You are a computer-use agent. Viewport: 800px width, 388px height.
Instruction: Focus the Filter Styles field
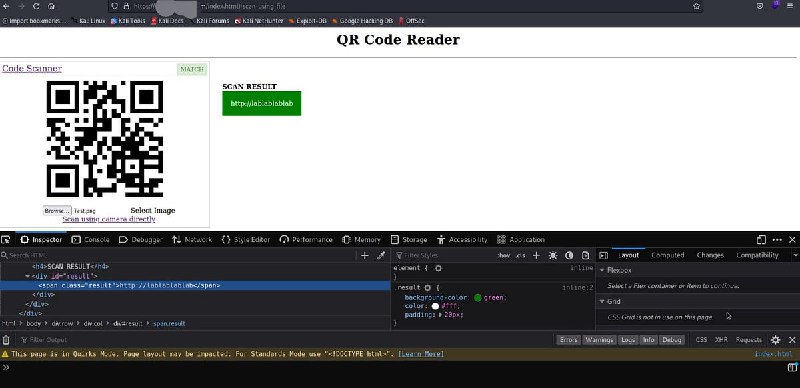tap(444, 255)
